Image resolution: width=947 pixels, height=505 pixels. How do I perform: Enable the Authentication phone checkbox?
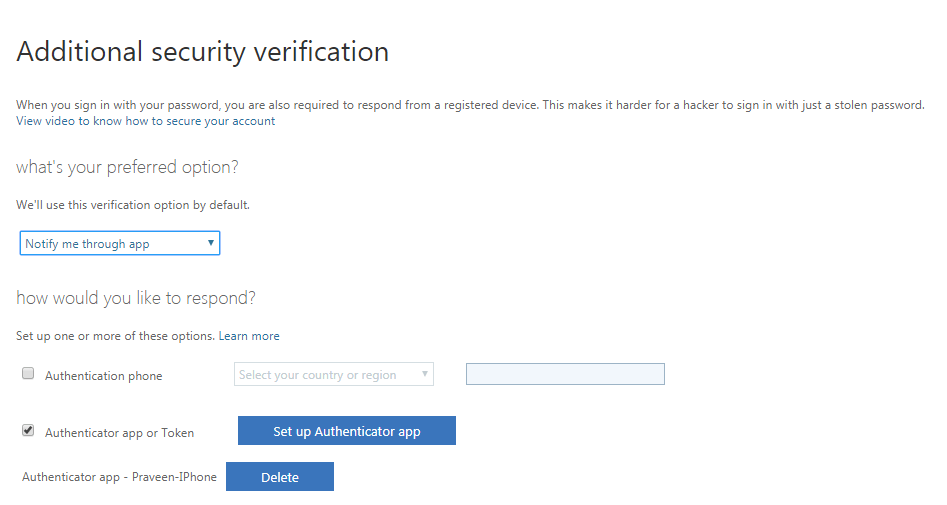(28, 374)
